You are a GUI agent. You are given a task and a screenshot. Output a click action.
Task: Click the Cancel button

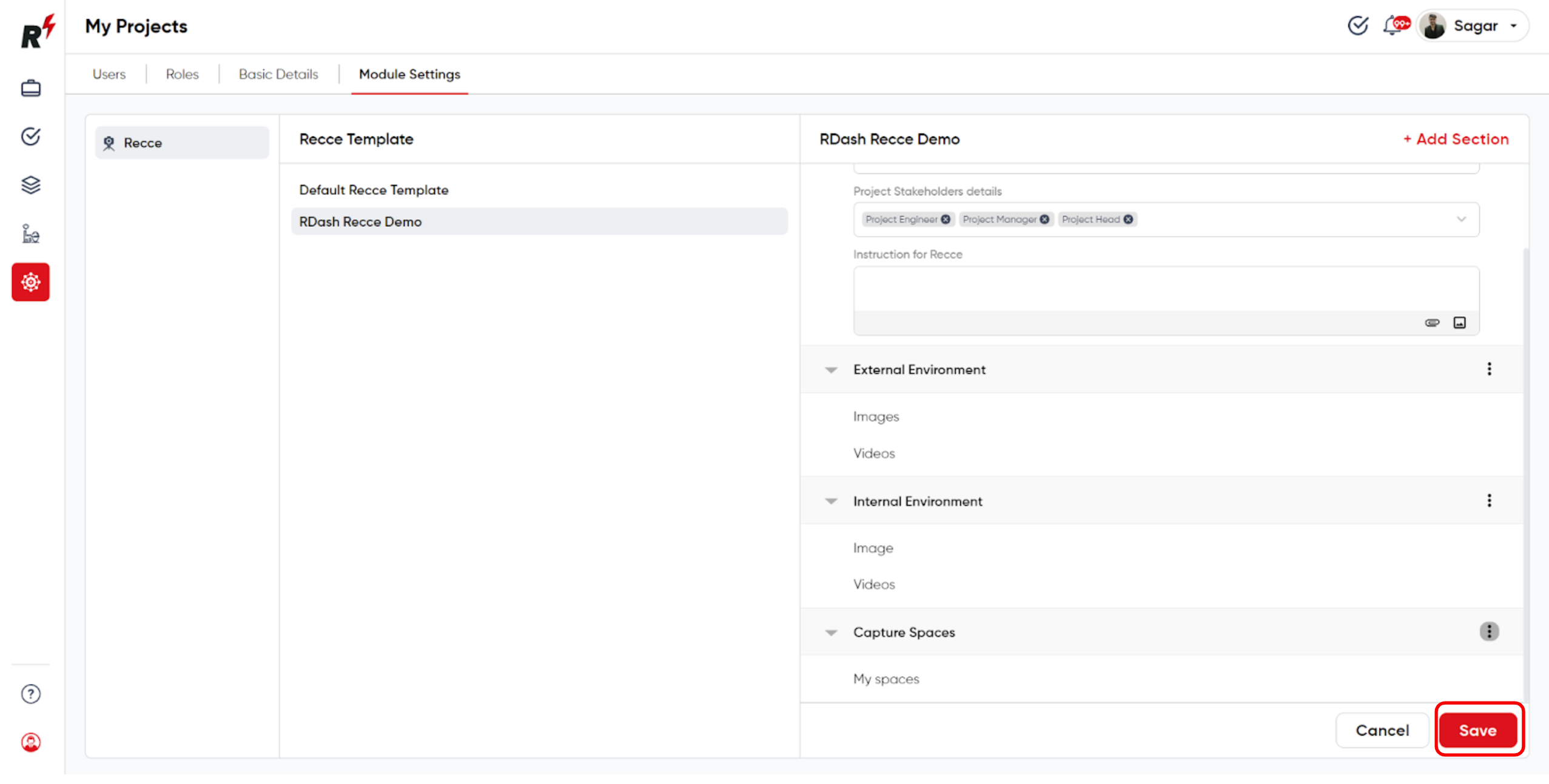[1382, 730]
